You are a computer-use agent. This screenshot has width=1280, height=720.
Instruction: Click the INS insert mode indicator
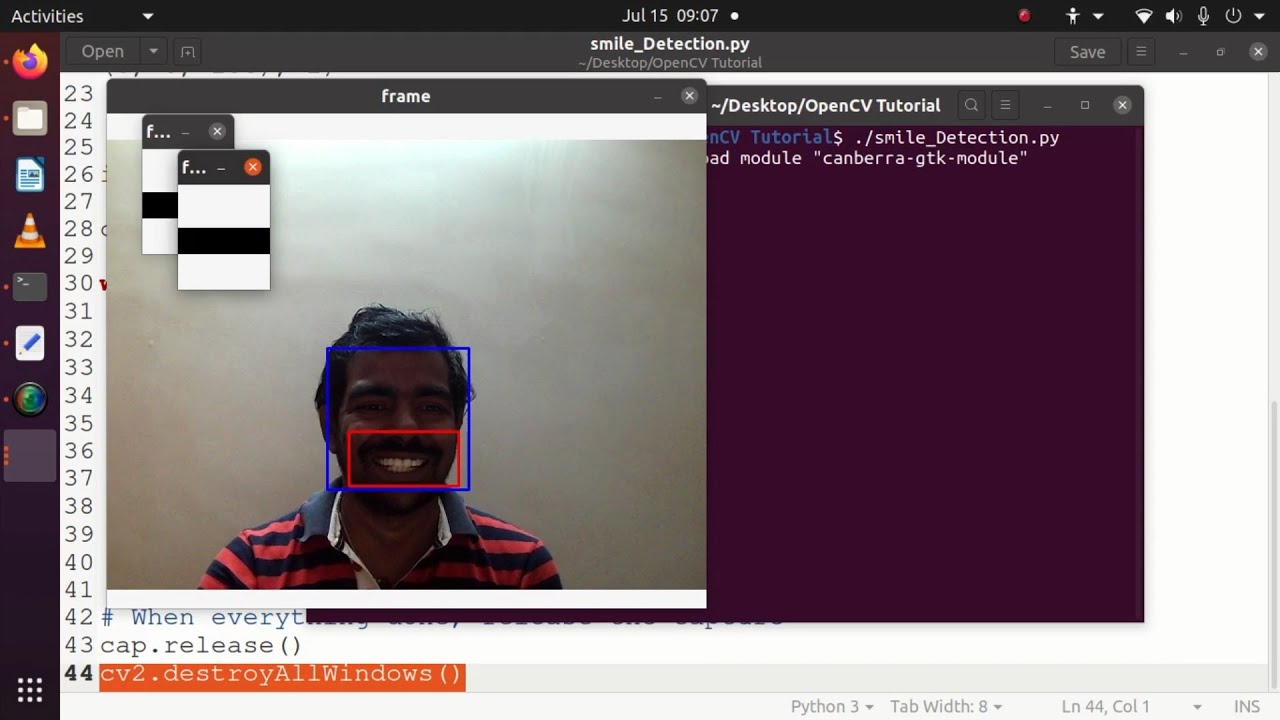[x=1247, y=706]
